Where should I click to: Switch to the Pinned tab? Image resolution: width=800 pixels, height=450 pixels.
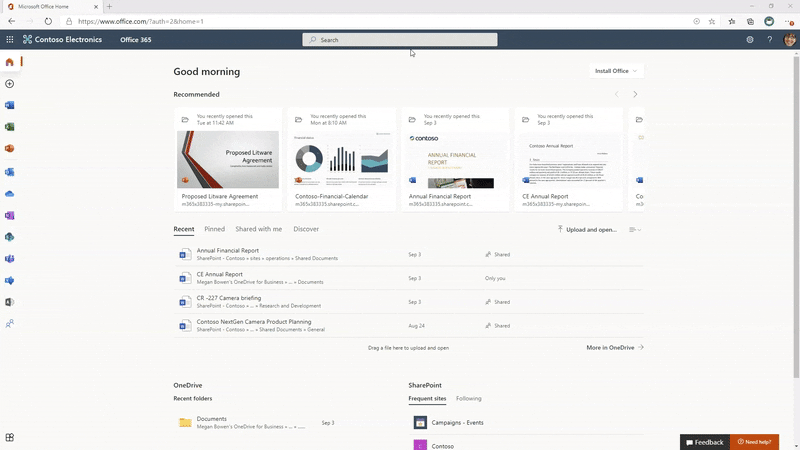(214, 229)
